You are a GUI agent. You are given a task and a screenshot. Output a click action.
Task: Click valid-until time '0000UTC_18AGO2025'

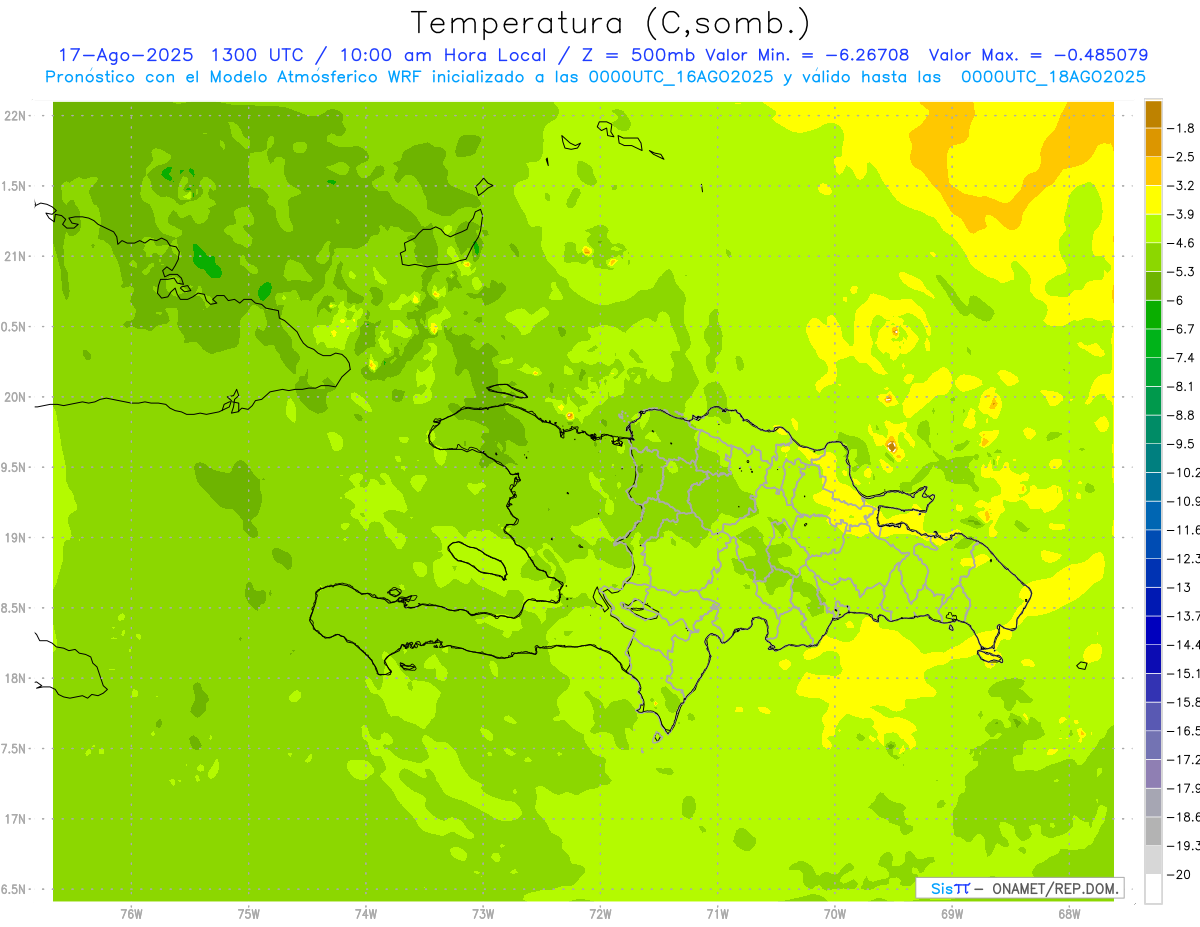[x=1052, y=77]
